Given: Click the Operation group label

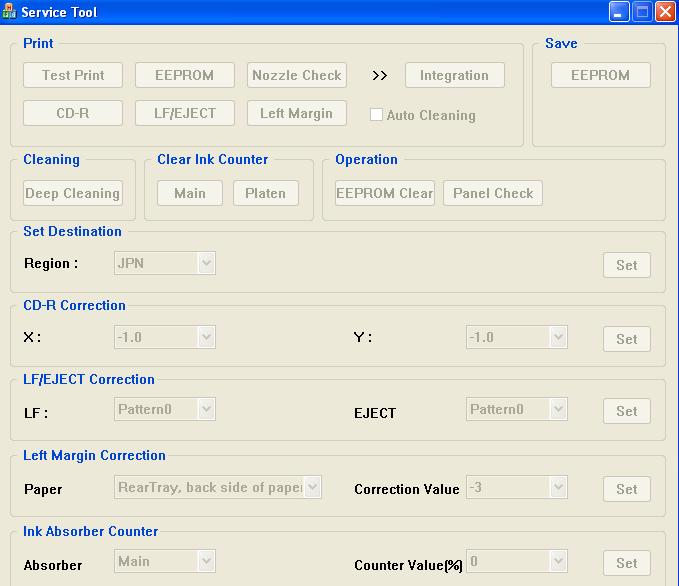Looking at the screenshot, I should [366, 159].
